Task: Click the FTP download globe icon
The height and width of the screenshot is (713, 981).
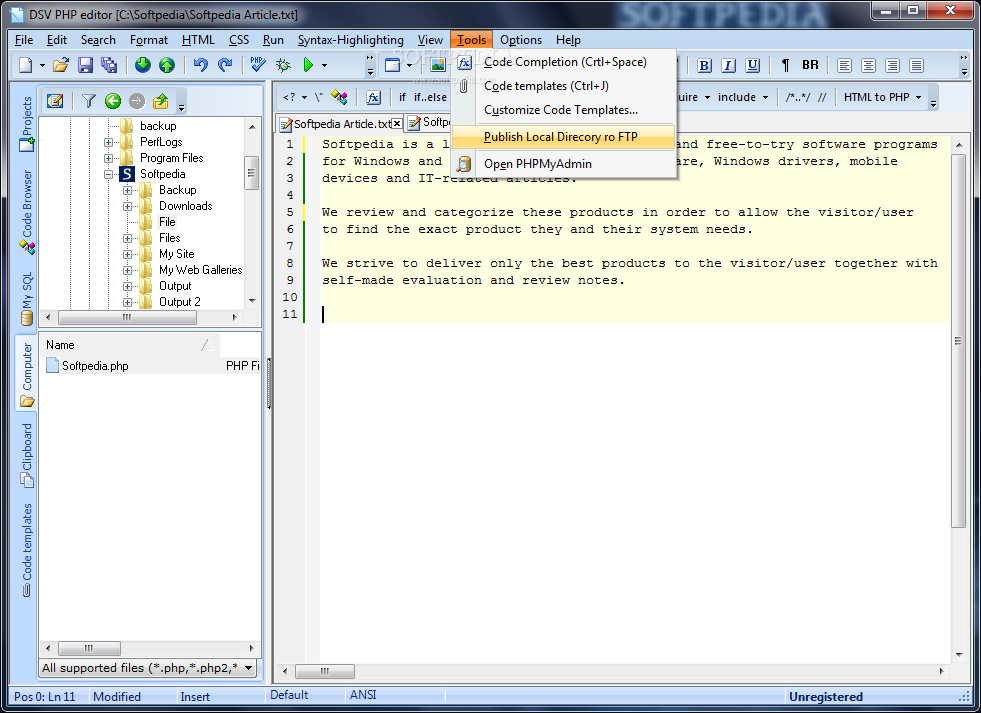Action: (x=143, y=65)
